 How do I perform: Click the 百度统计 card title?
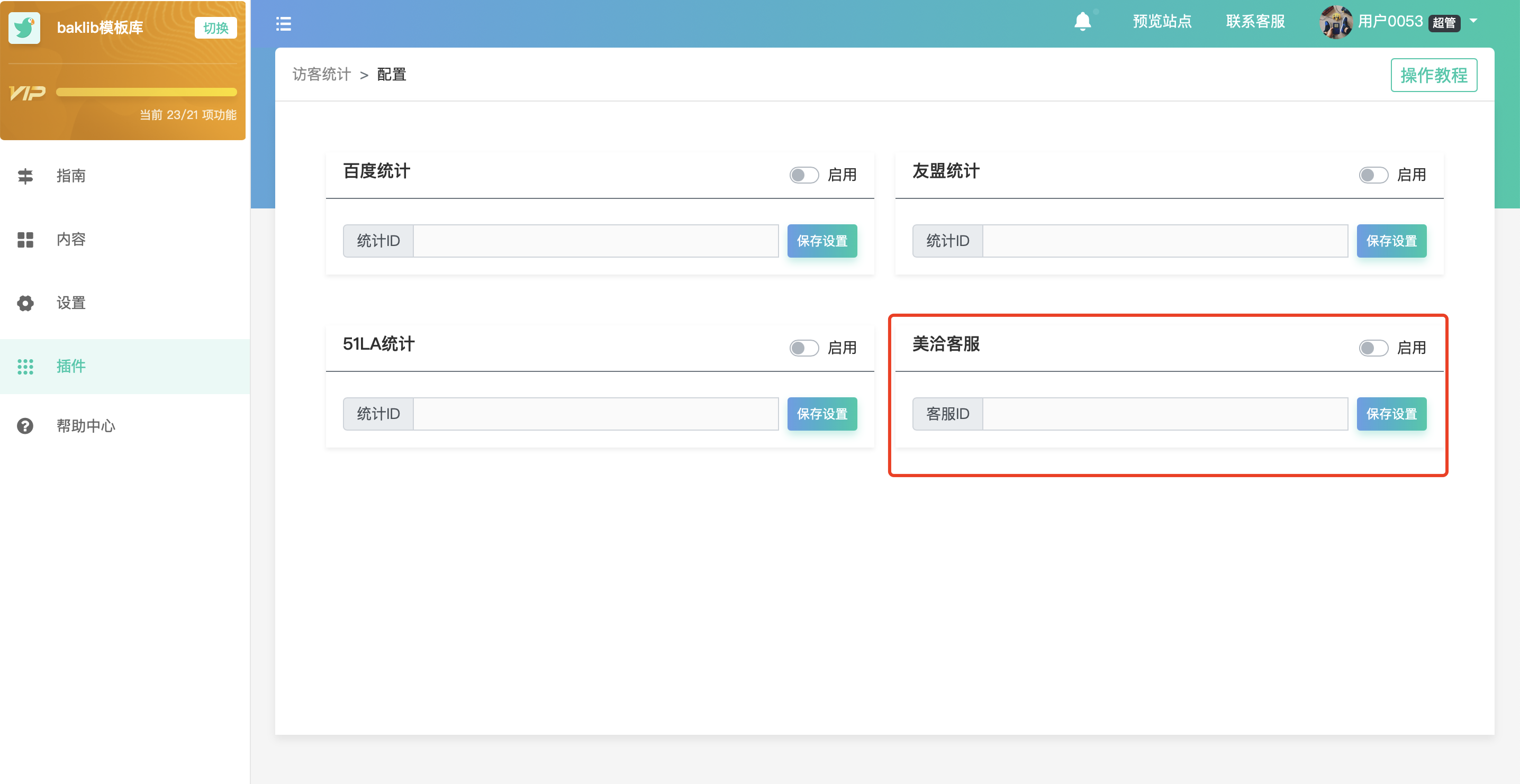376,171
